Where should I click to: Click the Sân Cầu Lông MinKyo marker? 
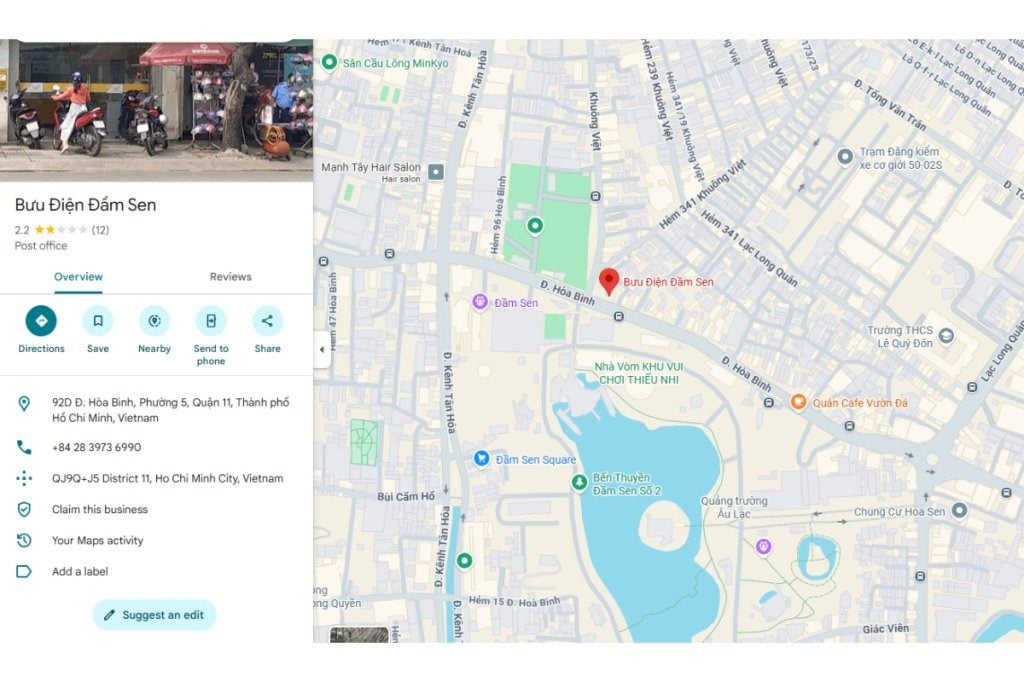329,62
